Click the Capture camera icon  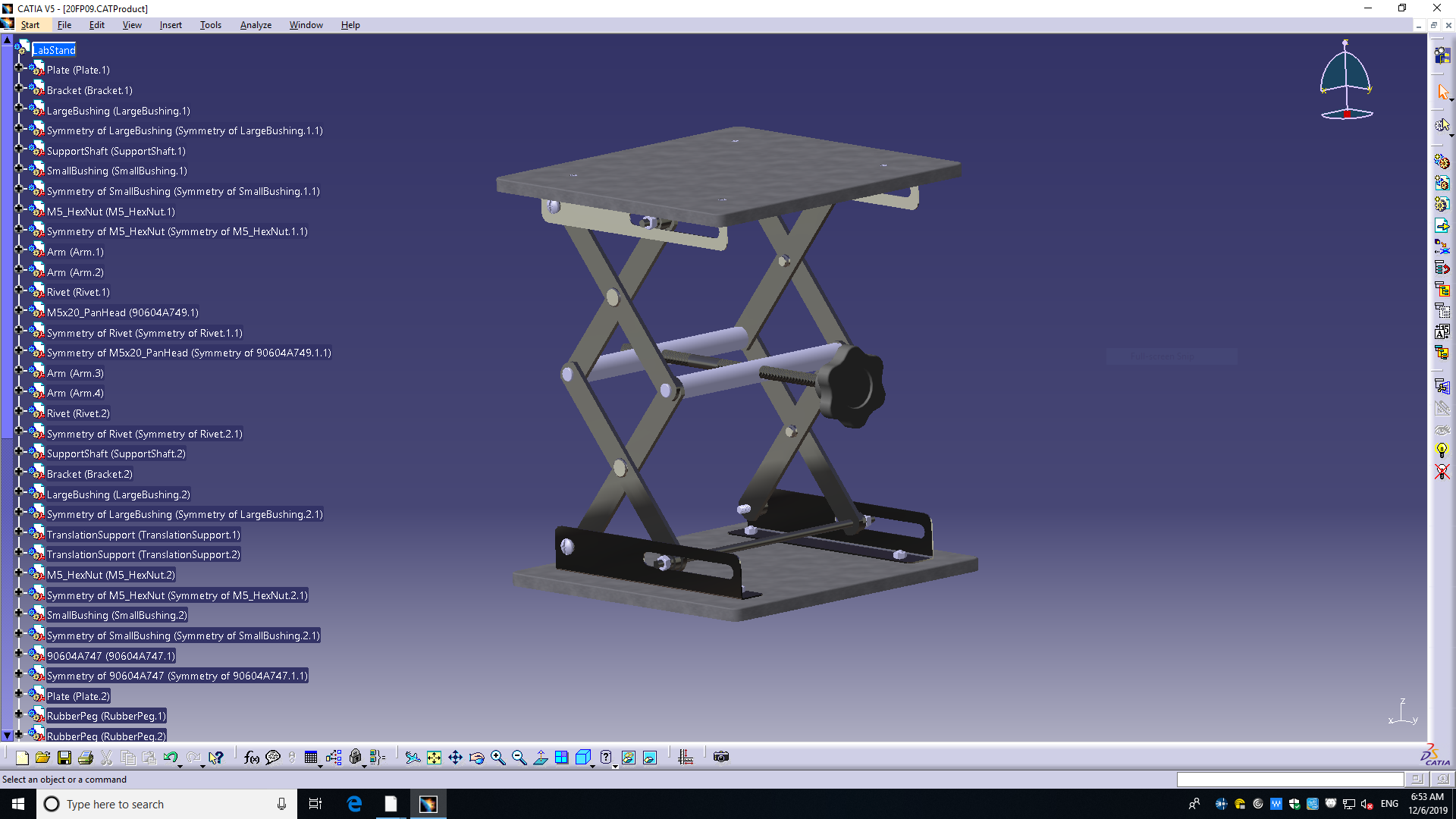(721, 757)
